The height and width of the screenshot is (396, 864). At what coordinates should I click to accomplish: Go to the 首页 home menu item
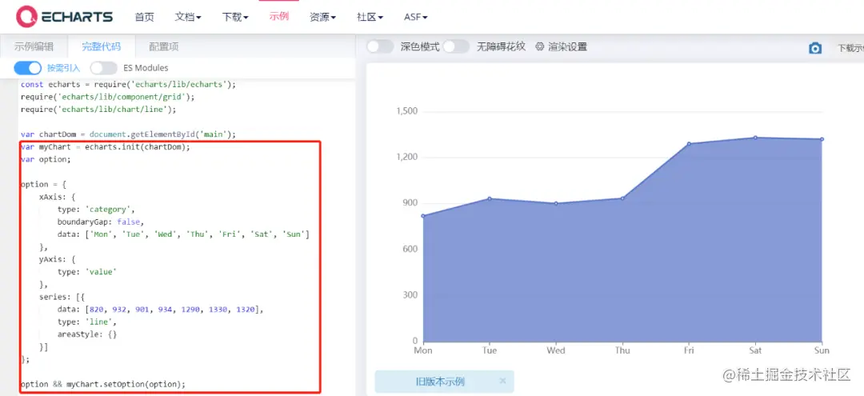click(144, 17)
